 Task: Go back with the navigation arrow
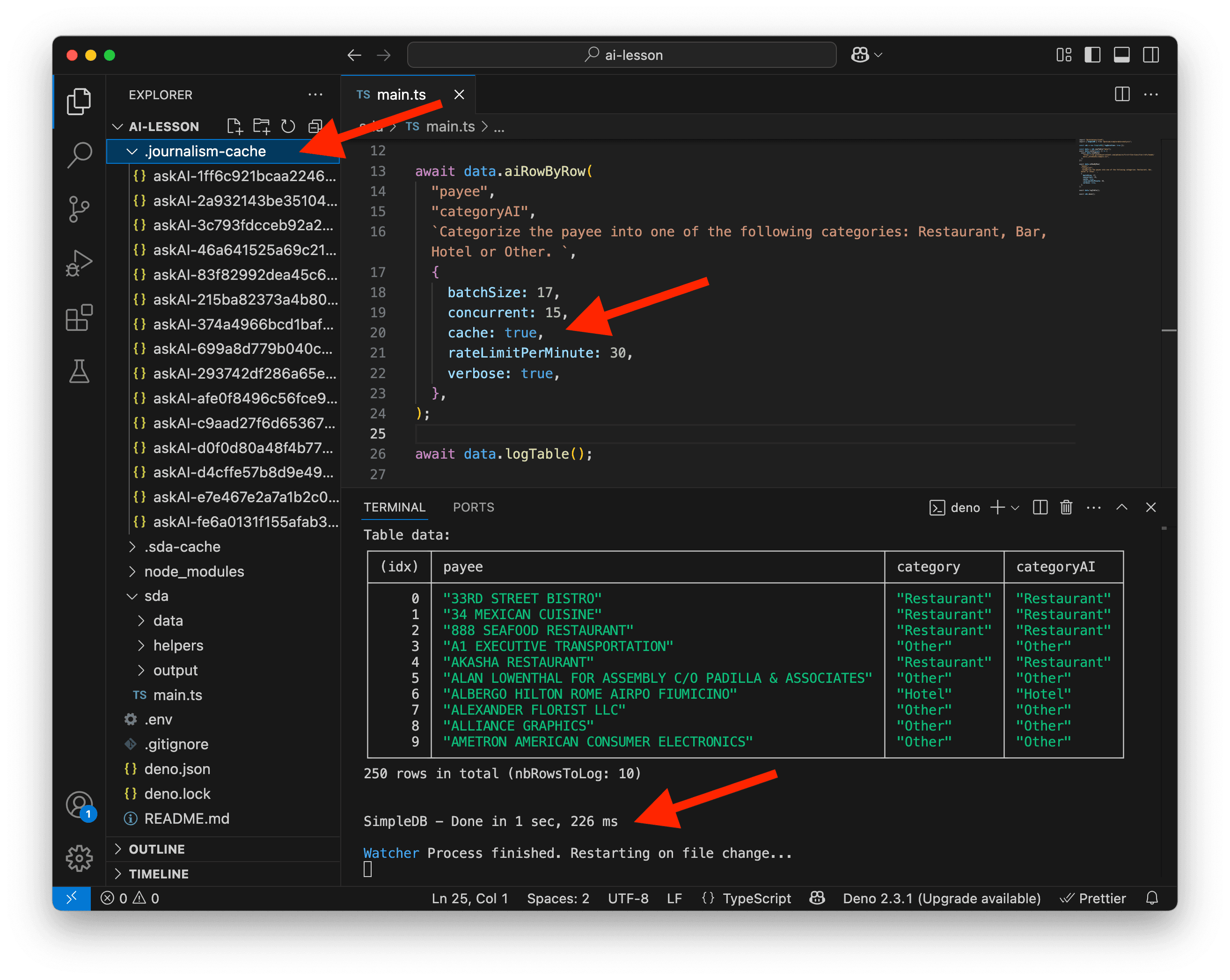point(354,55)
